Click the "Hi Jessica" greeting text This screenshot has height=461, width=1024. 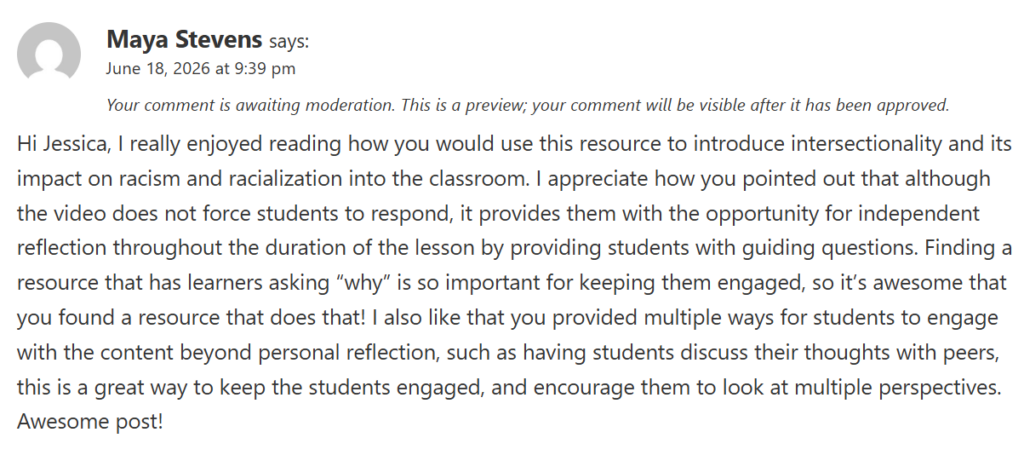63,144
